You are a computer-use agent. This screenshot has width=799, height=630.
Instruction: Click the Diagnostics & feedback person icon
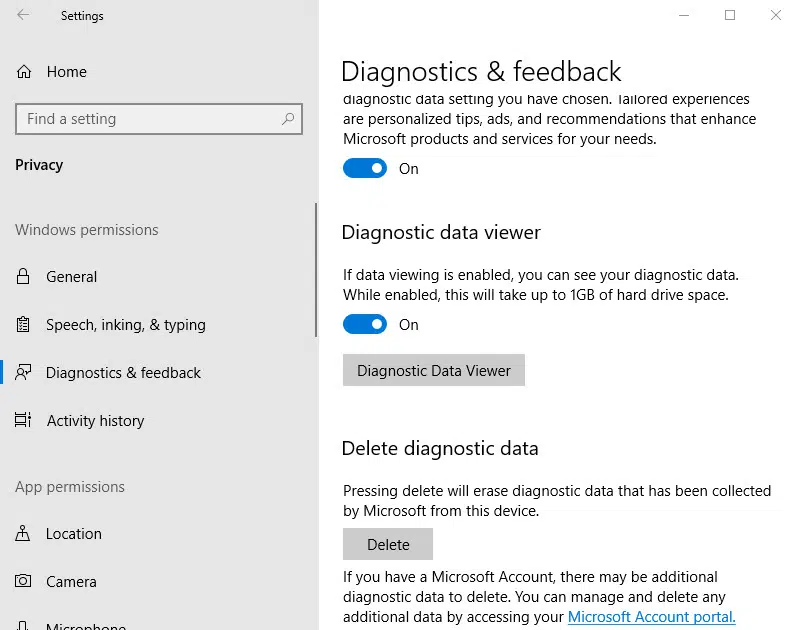23,372
